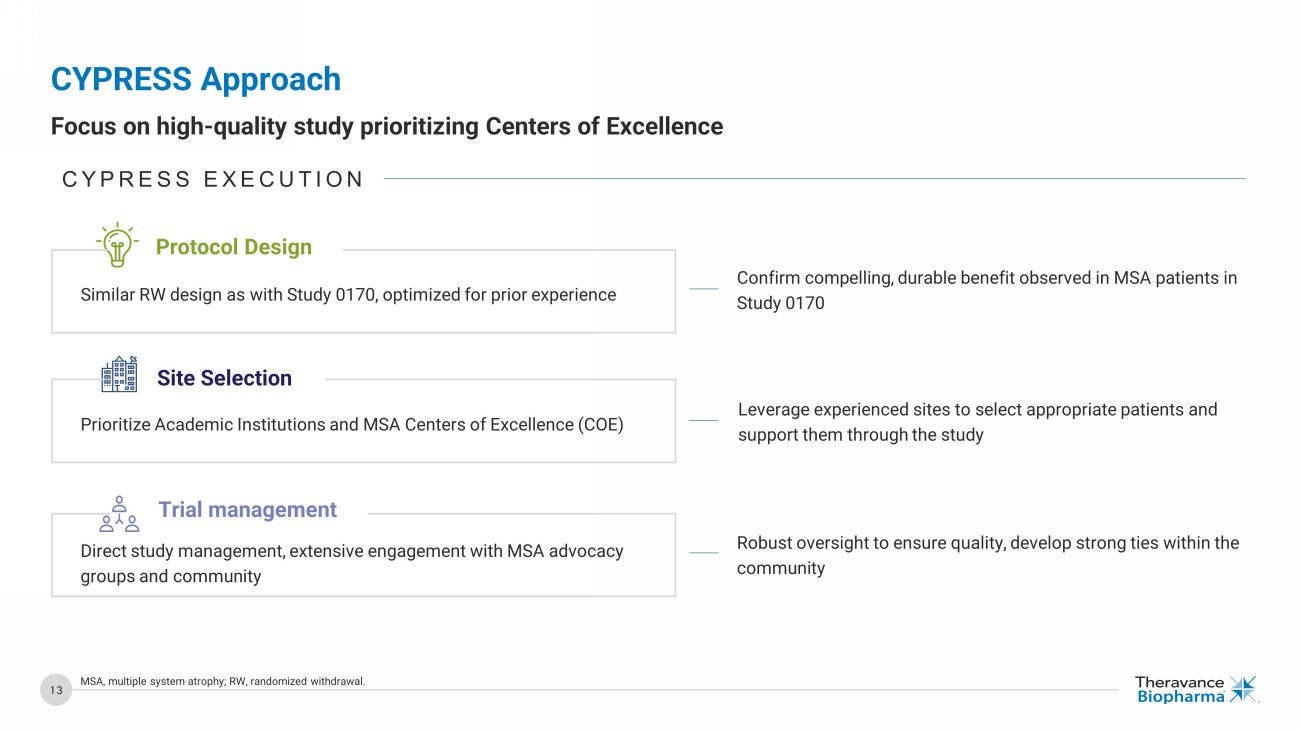Viewport: 1300px width, 731px height.
Task: Select the Protocol Design heading
Action: (233, 247)
